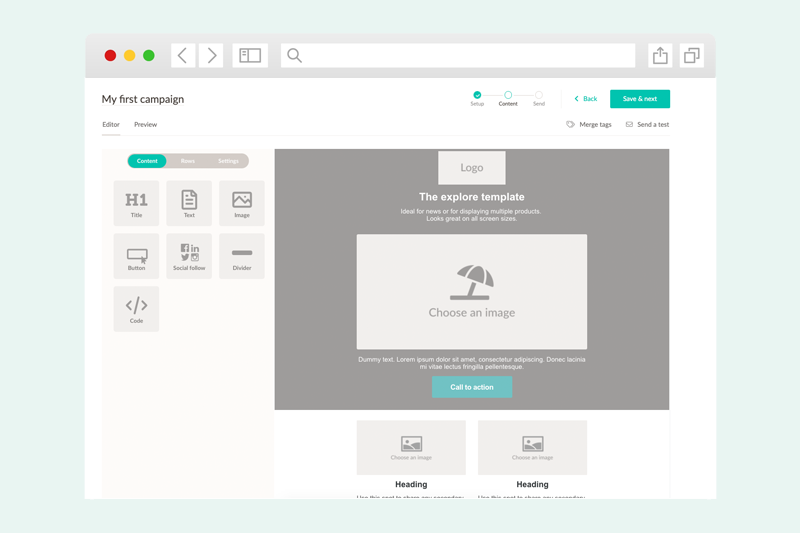
Task: Jump to the Setup progress step
Action: (477, 98)
